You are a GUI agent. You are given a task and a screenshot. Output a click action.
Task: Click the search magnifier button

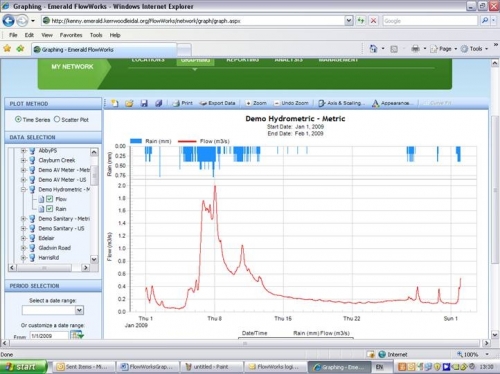pyautogui.click(x=485, y=21)
